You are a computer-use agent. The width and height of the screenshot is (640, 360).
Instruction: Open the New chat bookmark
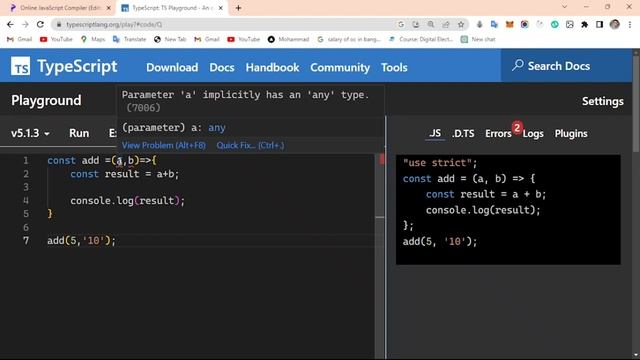pos(478,39)
